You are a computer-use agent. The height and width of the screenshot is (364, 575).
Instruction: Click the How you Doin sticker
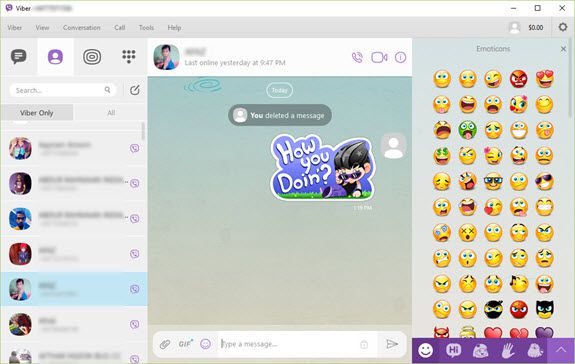pos(322,168)
